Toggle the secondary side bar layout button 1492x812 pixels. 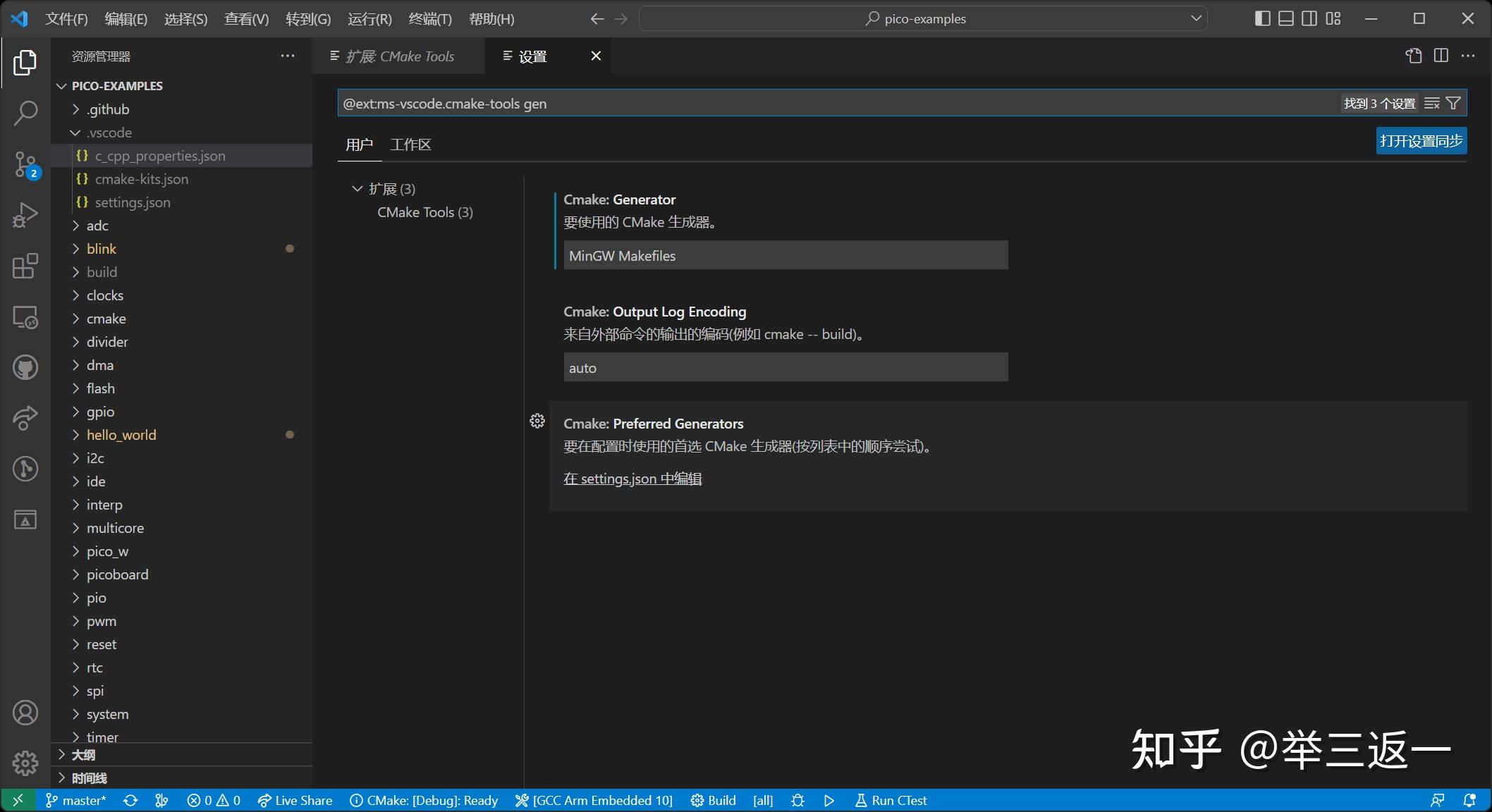tap(1309, 19)
